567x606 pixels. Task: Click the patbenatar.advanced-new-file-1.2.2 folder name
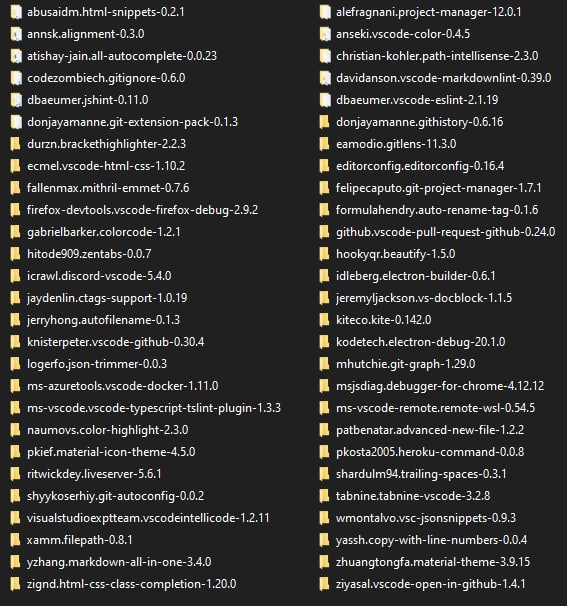pyautogui.click(x=430, y=430)
